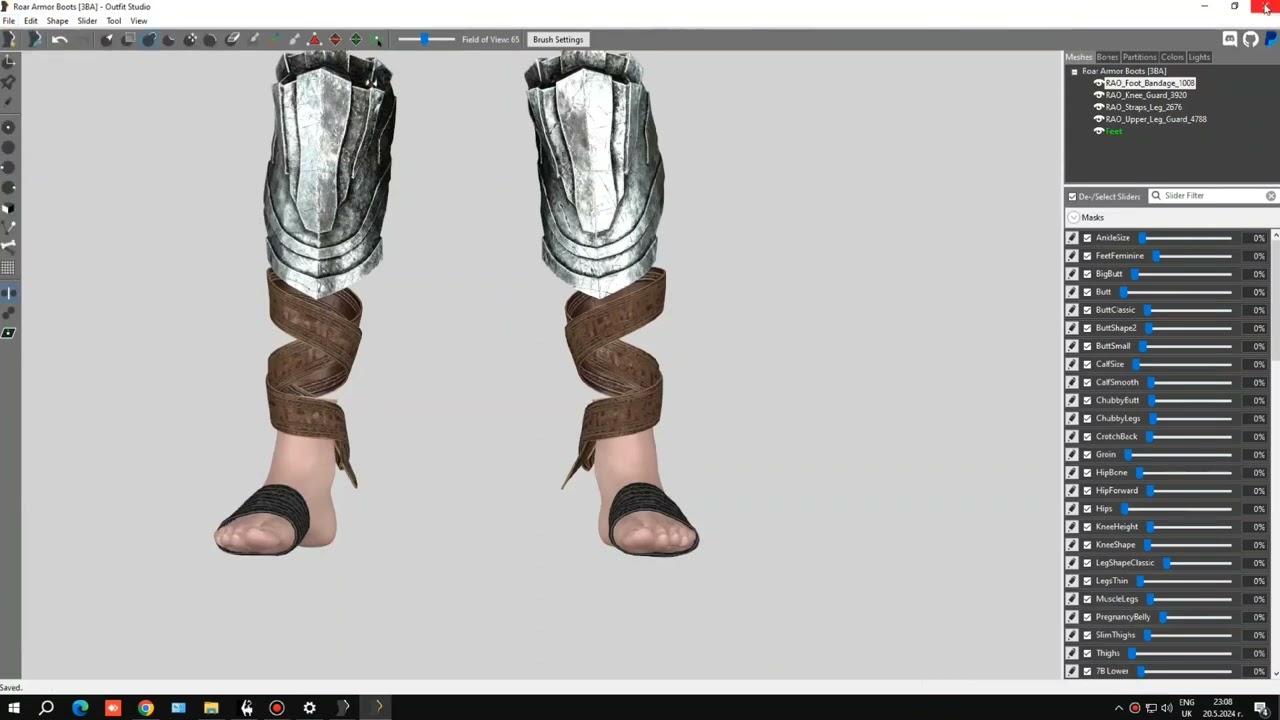Adjust the AnkleSize slider track
1280x720 pixels.
(x=1186, y=238)
